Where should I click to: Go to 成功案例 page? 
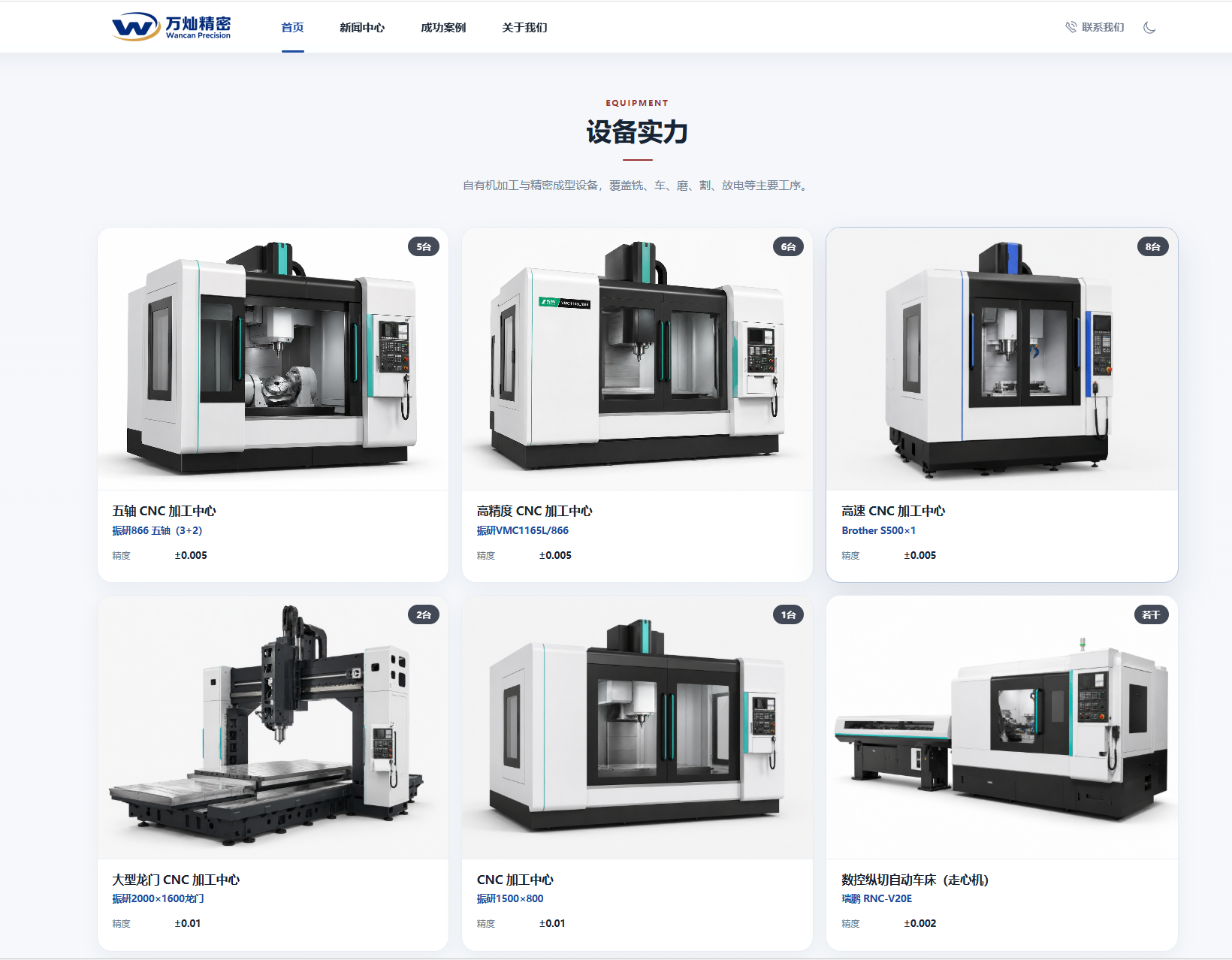443,28
